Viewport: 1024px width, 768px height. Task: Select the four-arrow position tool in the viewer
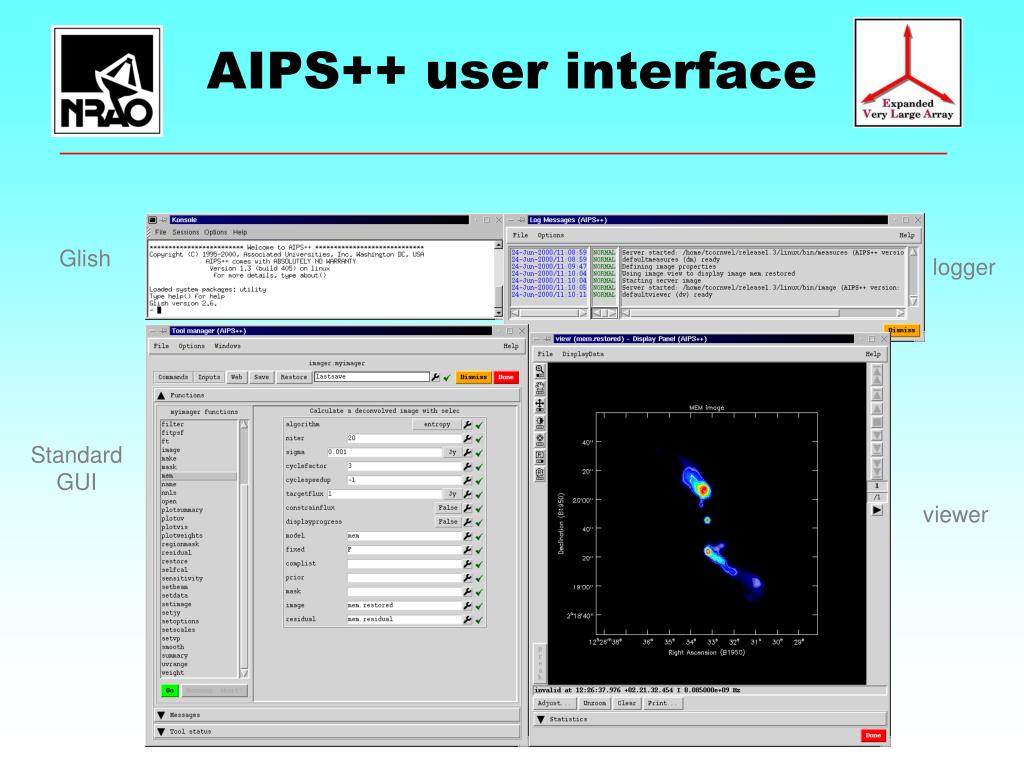click(x=540, y=405)
